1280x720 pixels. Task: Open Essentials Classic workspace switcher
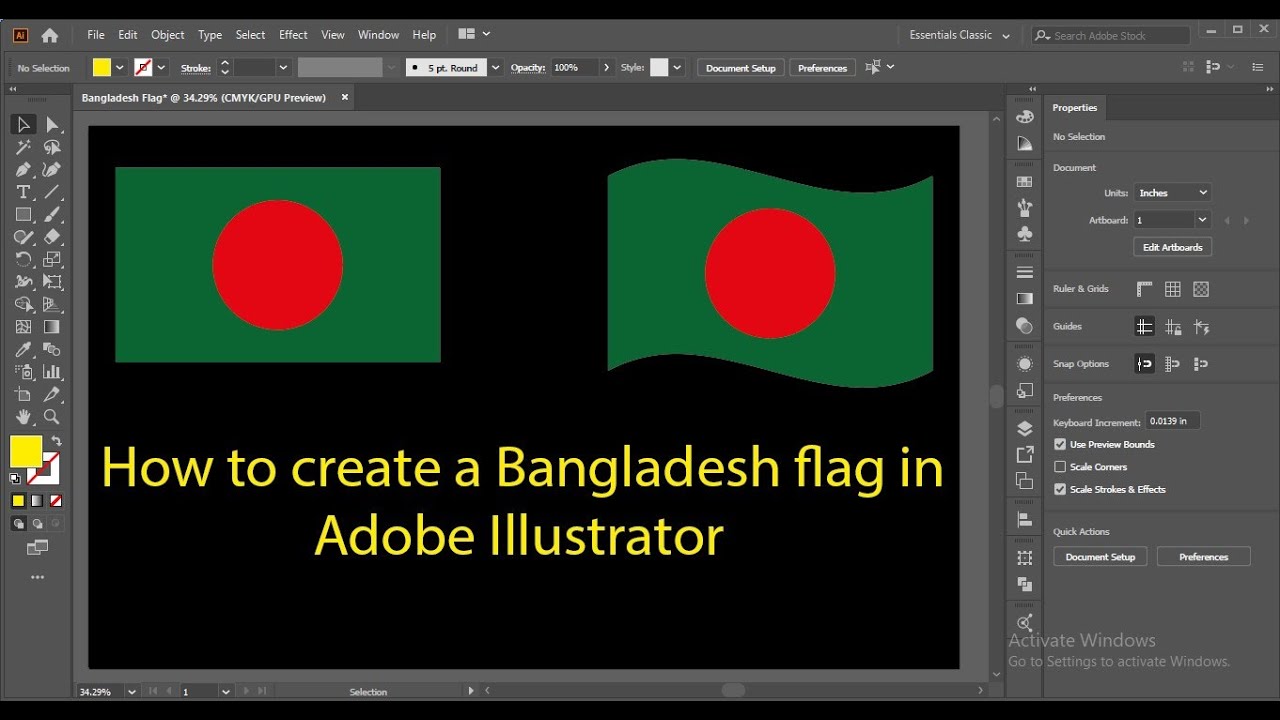[960, 35]
